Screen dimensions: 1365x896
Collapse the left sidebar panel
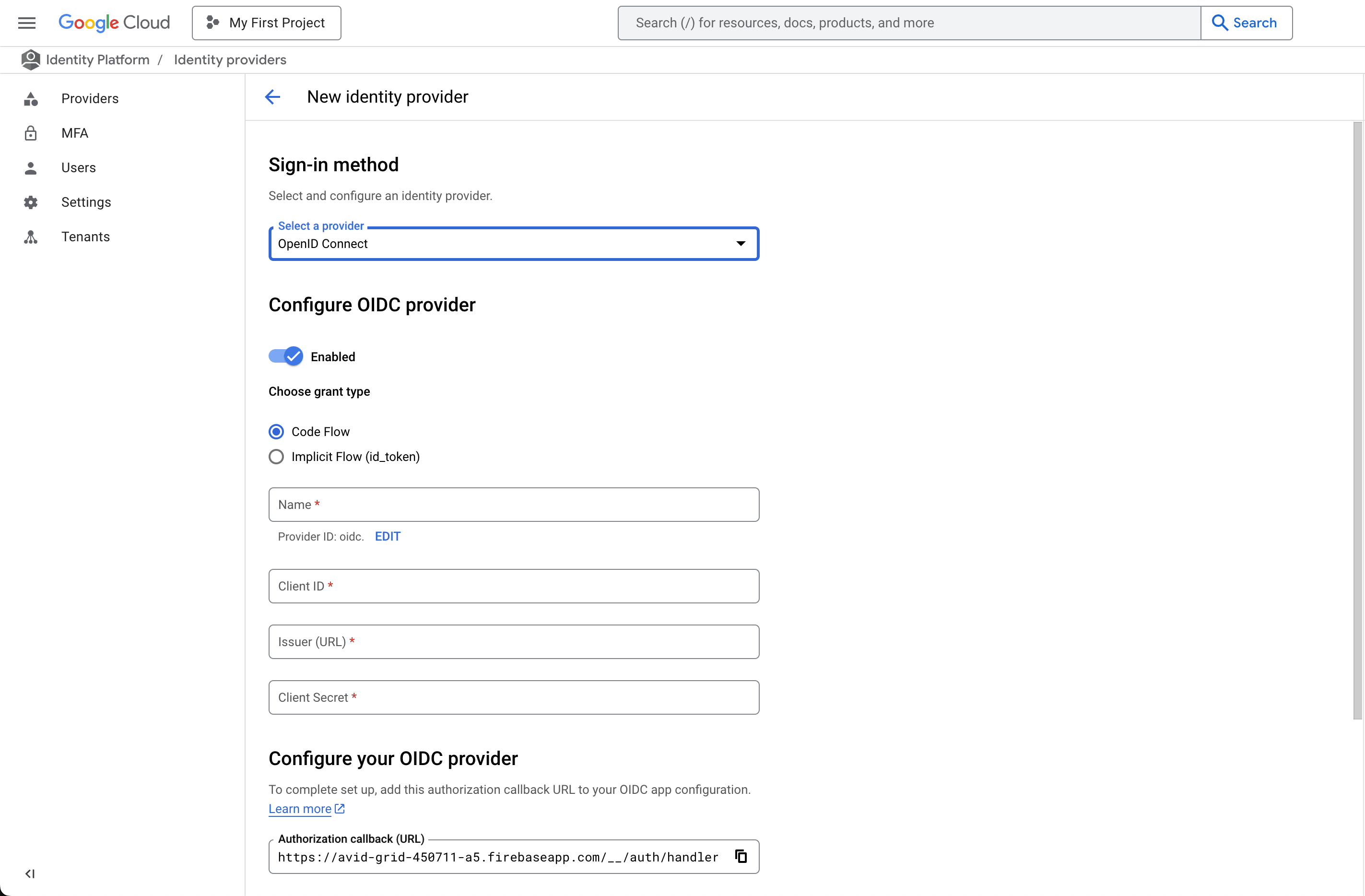pos(30,873)
